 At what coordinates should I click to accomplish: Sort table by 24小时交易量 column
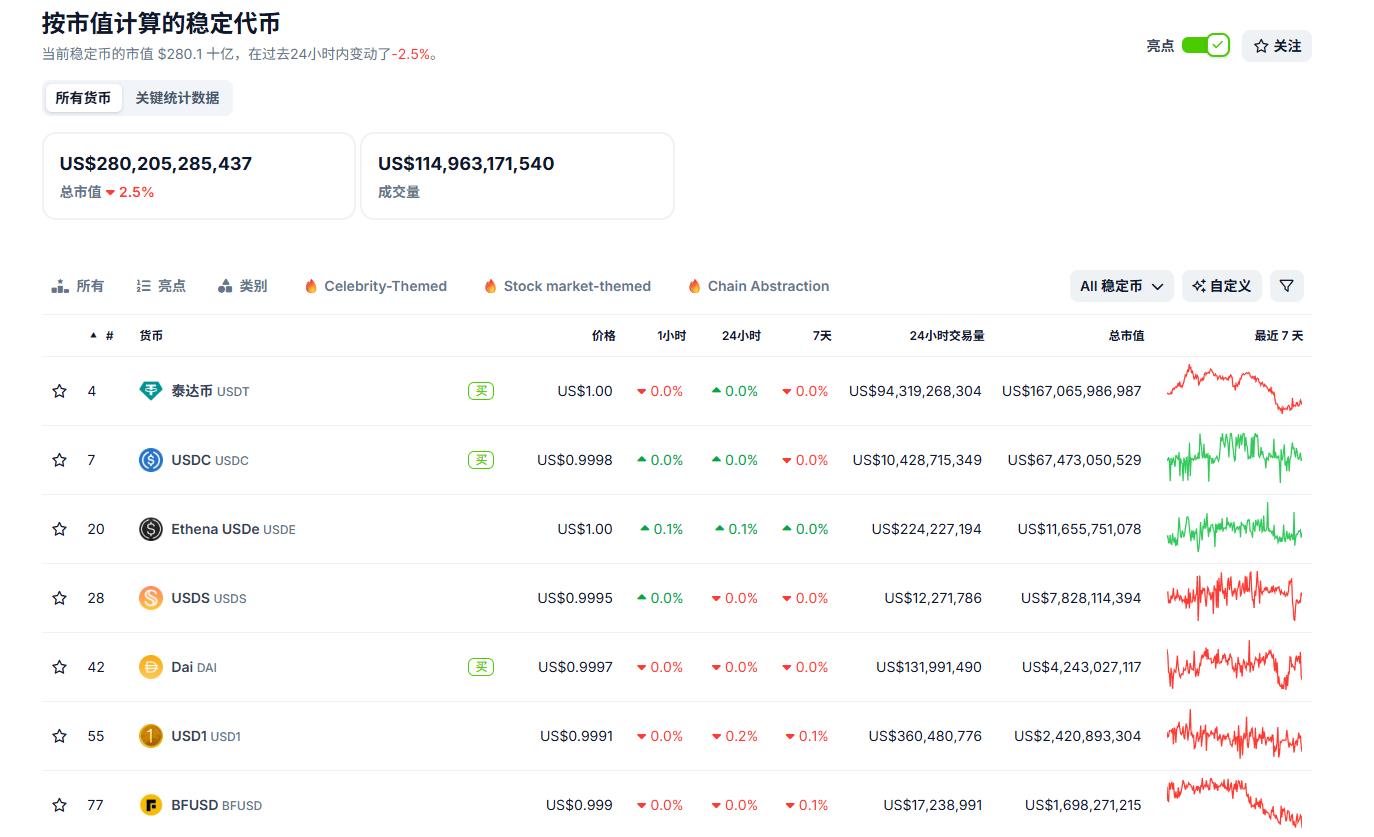(x=946, y=336)
